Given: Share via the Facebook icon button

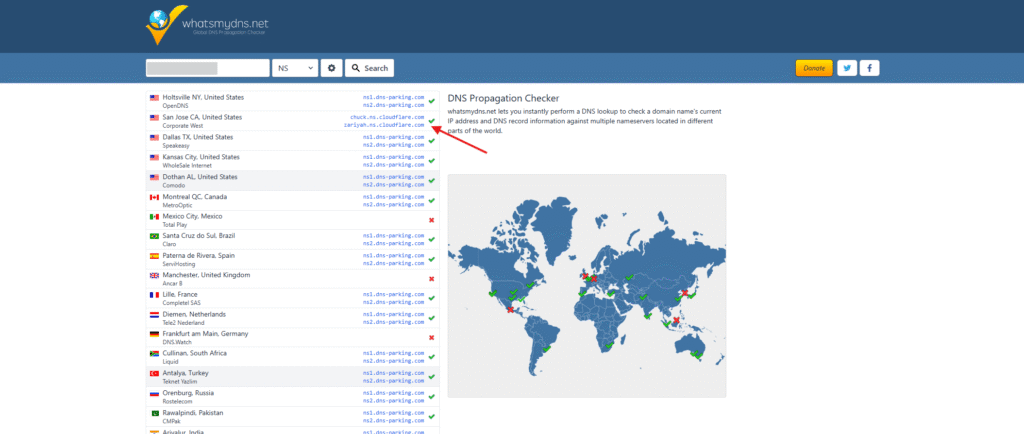Looking at the screenshot, I should click(x=869, y=68).
